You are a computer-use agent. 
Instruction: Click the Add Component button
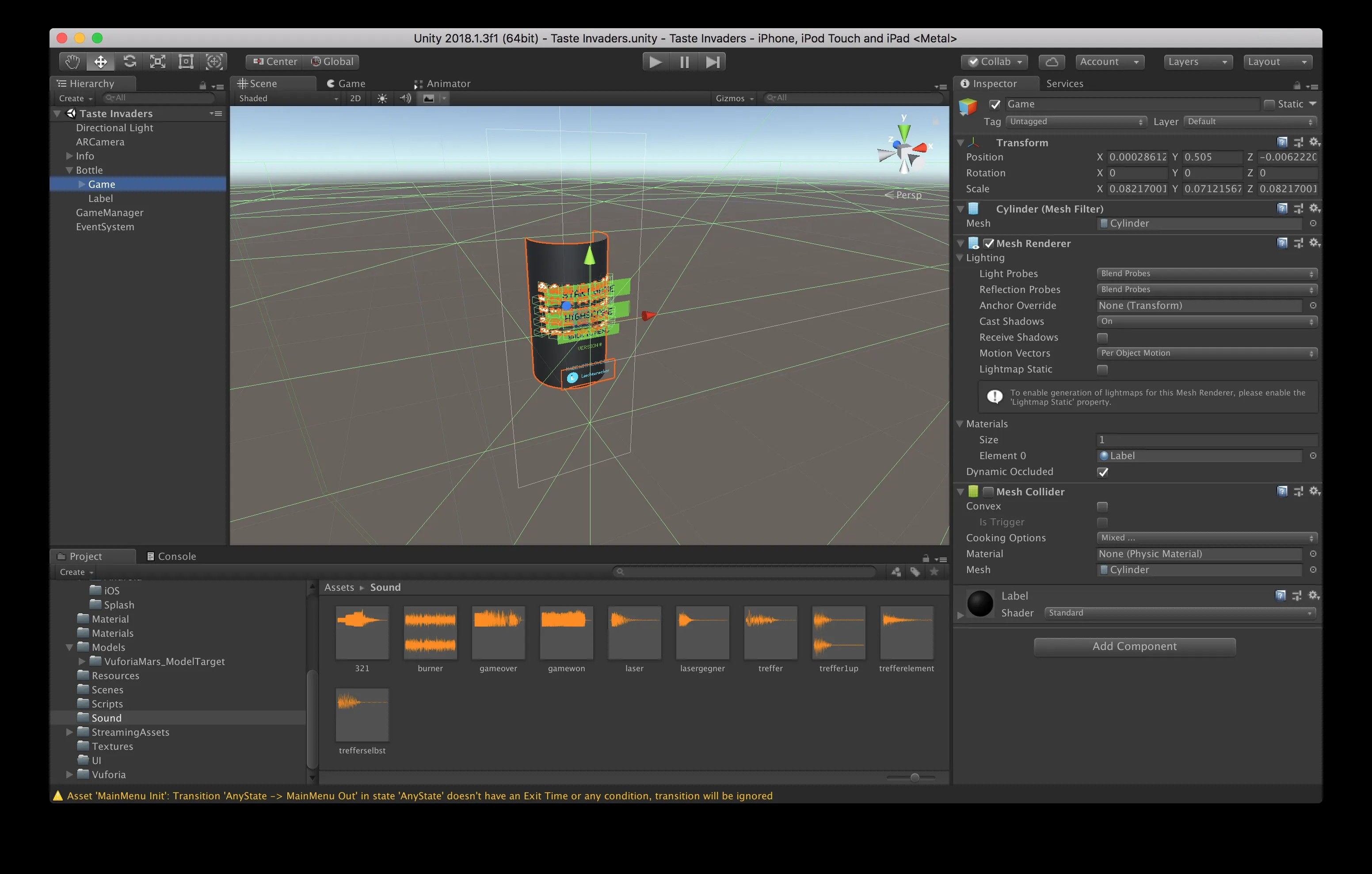[1134, 646]
